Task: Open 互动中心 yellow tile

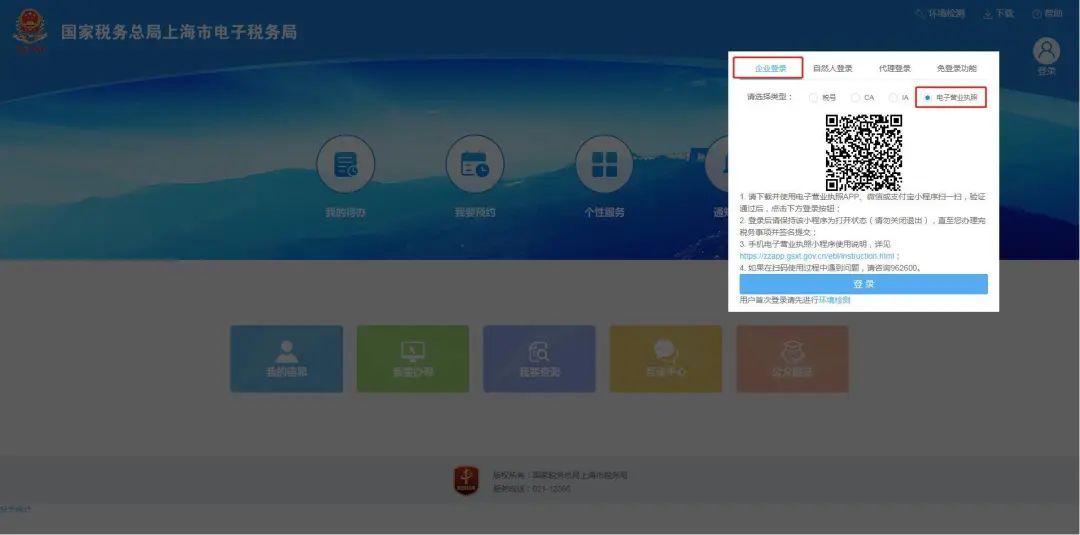Action: pyautogui.click(x=666, y=359)
